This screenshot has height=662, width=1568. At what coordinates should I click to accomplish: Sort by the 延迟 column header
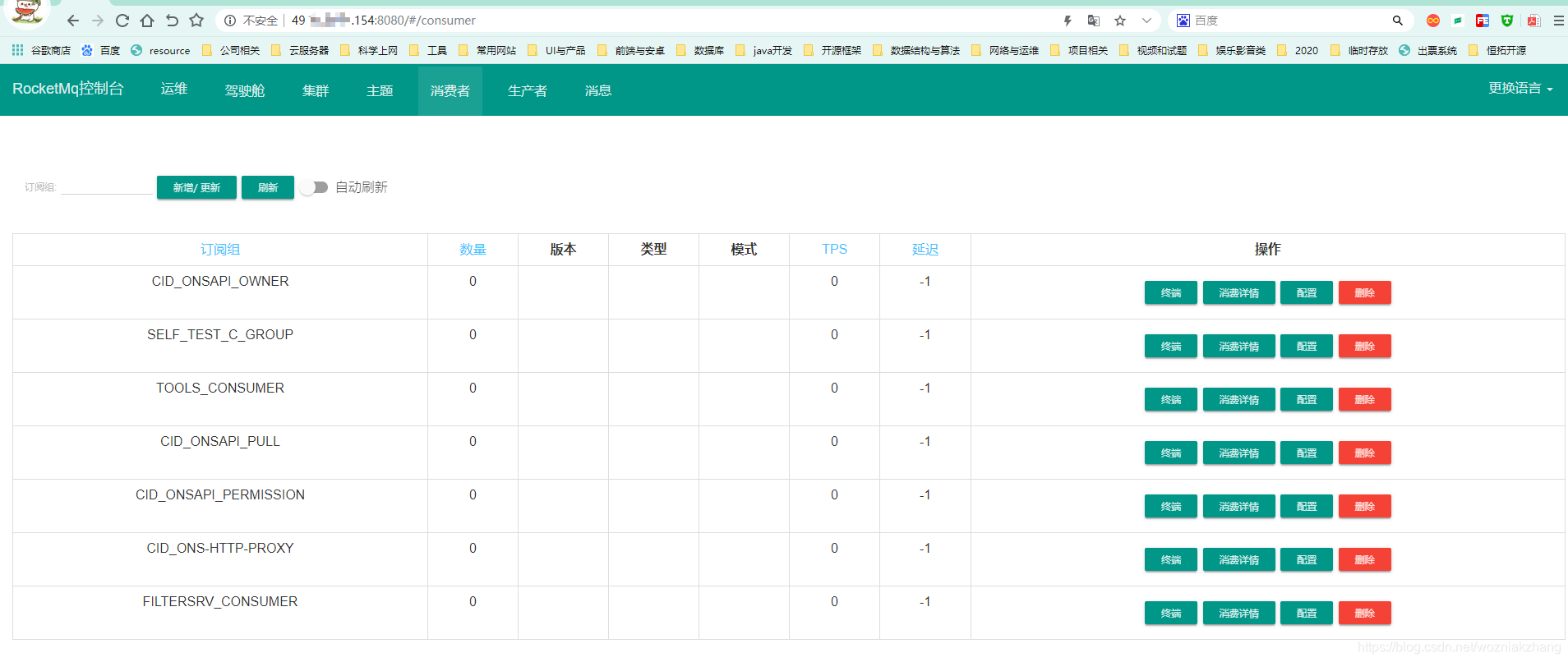coord(925,250)
